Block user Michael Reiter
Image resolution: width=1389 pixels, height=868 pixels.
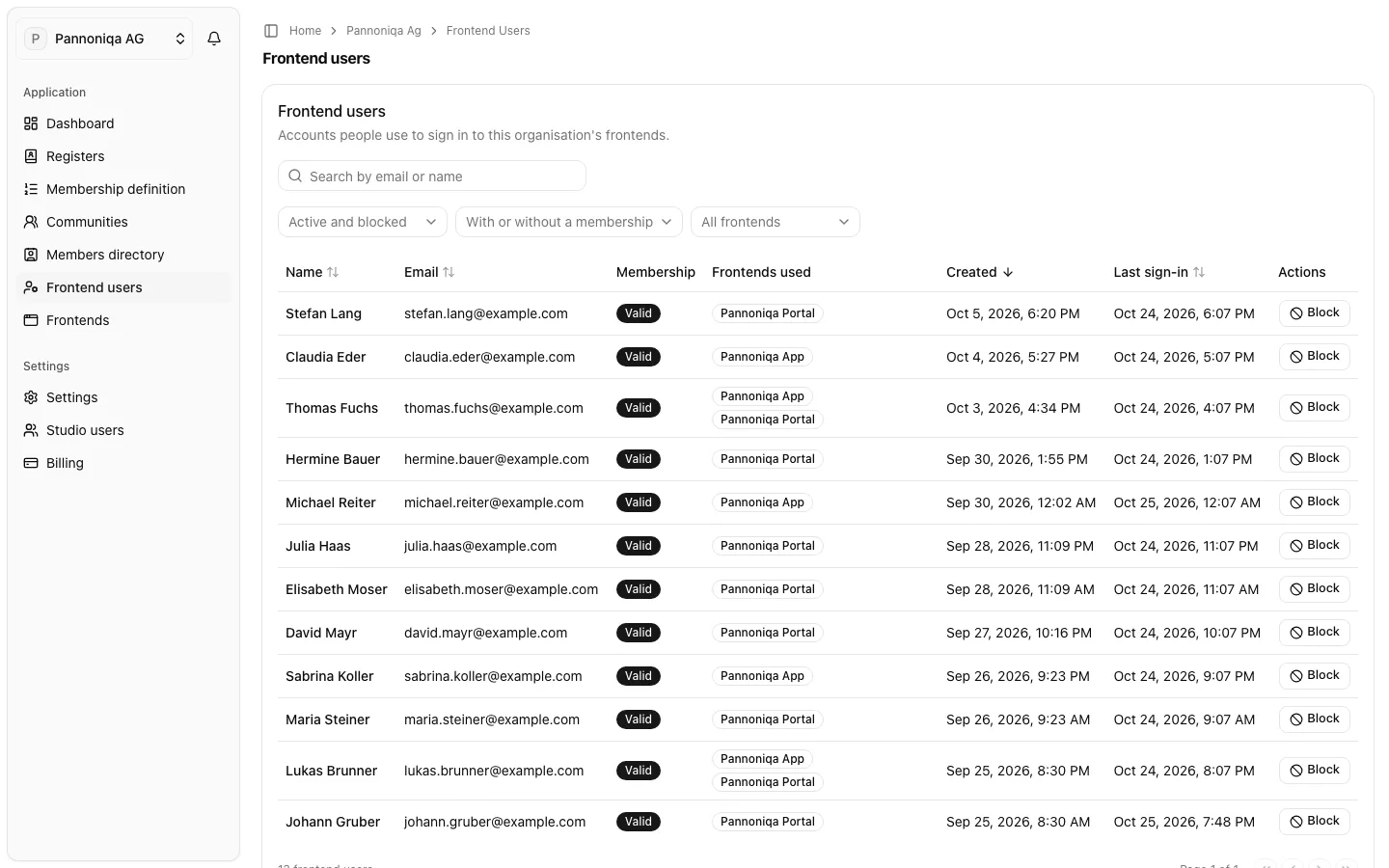coord(1315,502)
